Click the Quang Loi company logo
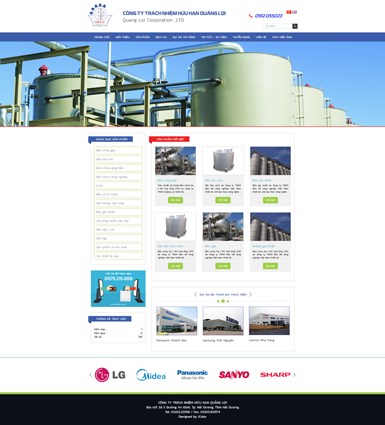The width and height of the screenshot is (385, 425). (100, 15)
